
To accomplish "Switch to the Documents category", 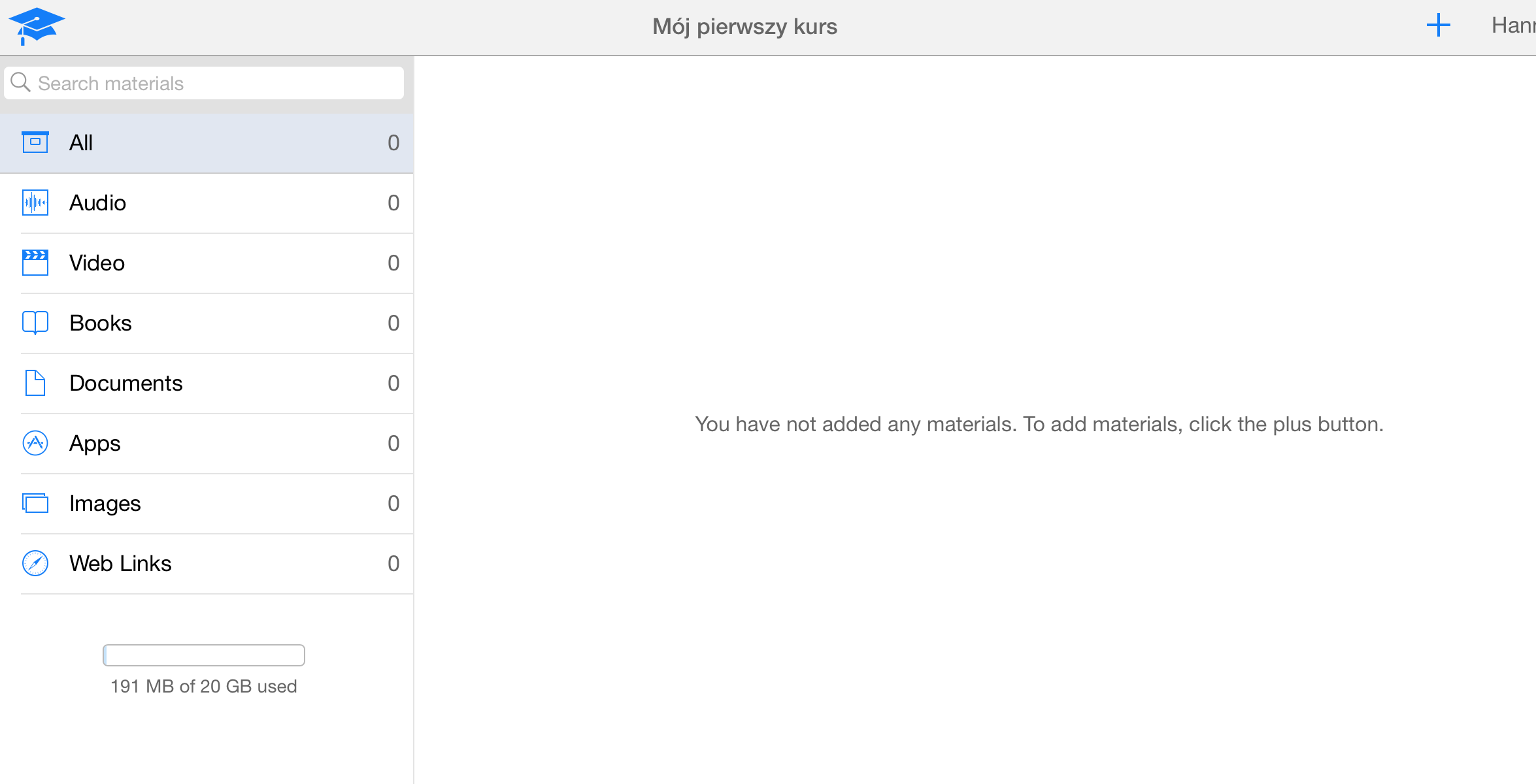I will click(125, 384).
